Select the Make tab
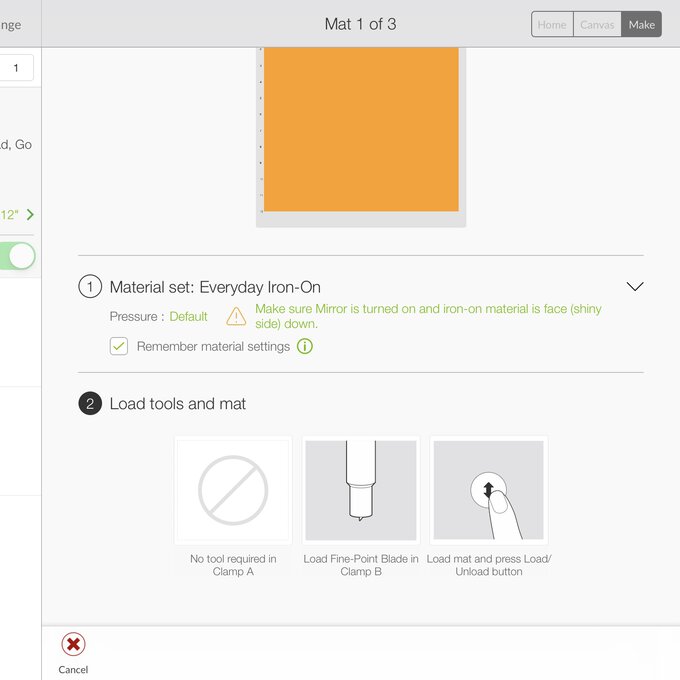 click(x=641, y=24)
